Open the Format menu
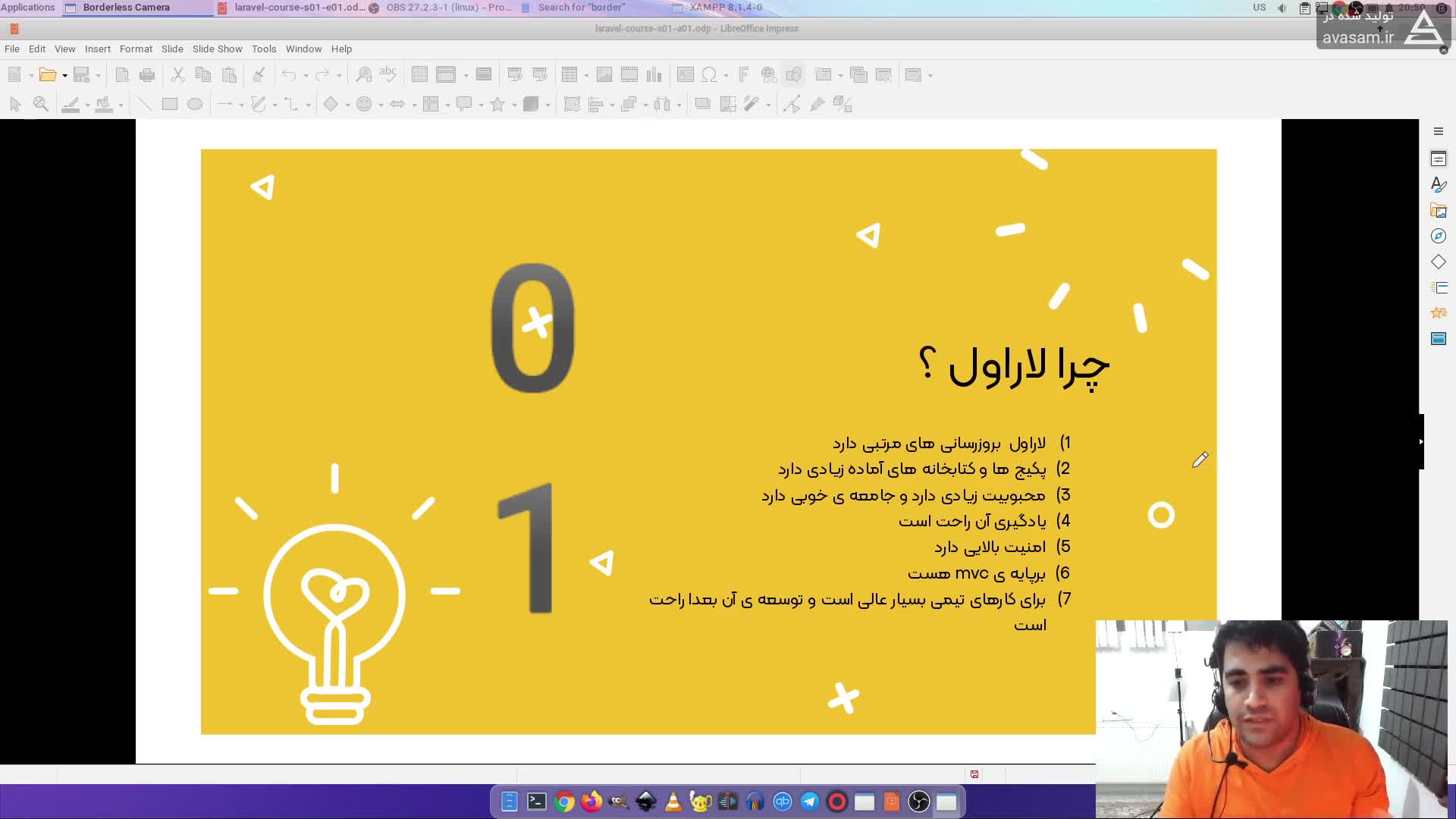The width and height of the screenshot is (1456, 819). click(136, 49)
